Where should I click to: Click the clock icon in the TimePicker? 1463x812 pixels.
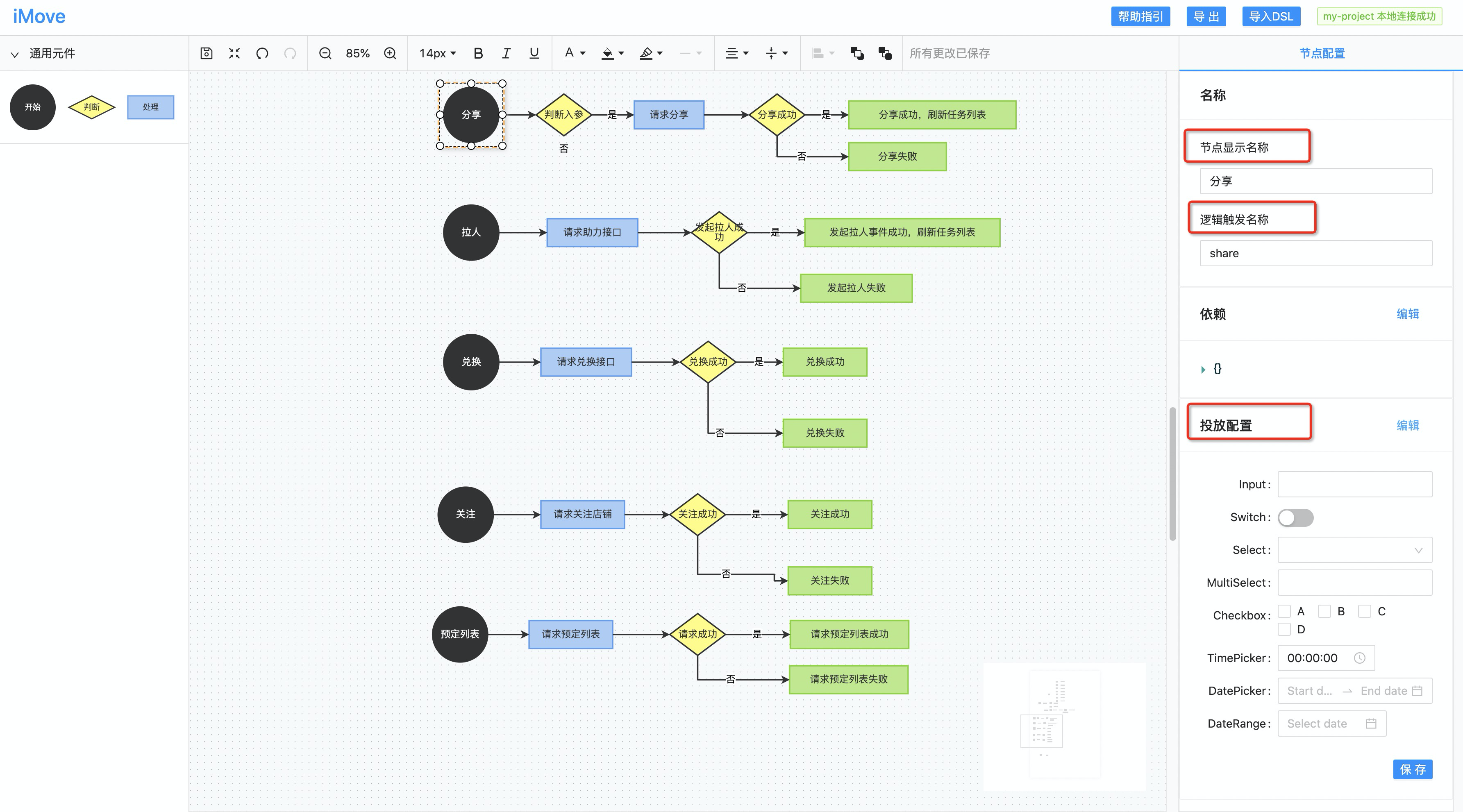1360,658
